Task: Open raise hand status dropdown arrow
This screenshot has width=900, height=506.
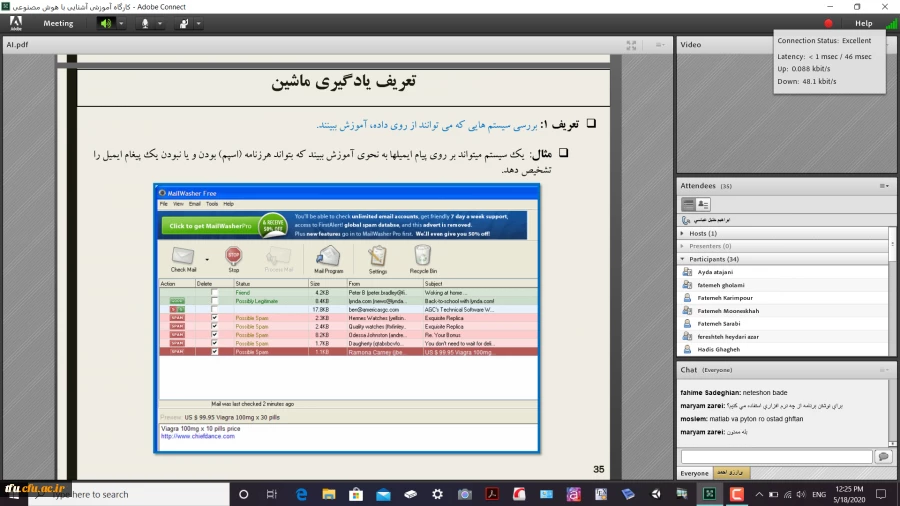Action: (x=199, y=24)
